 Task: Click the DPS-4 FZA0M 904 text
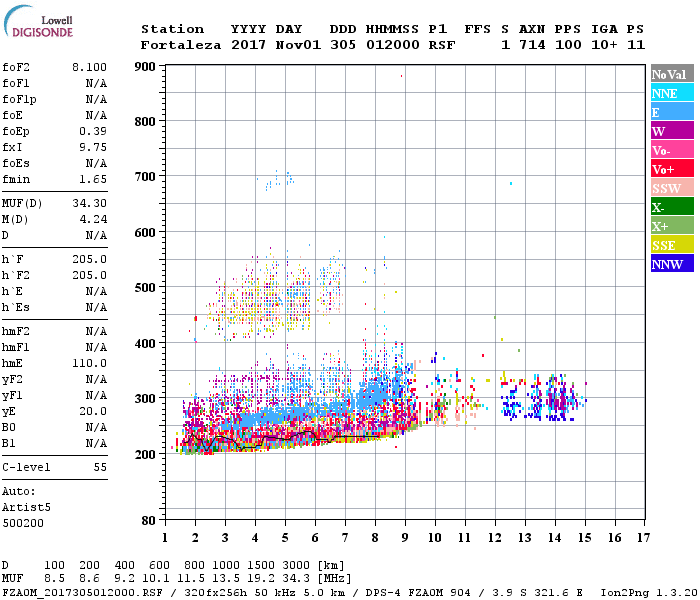(x=418, y=593)
